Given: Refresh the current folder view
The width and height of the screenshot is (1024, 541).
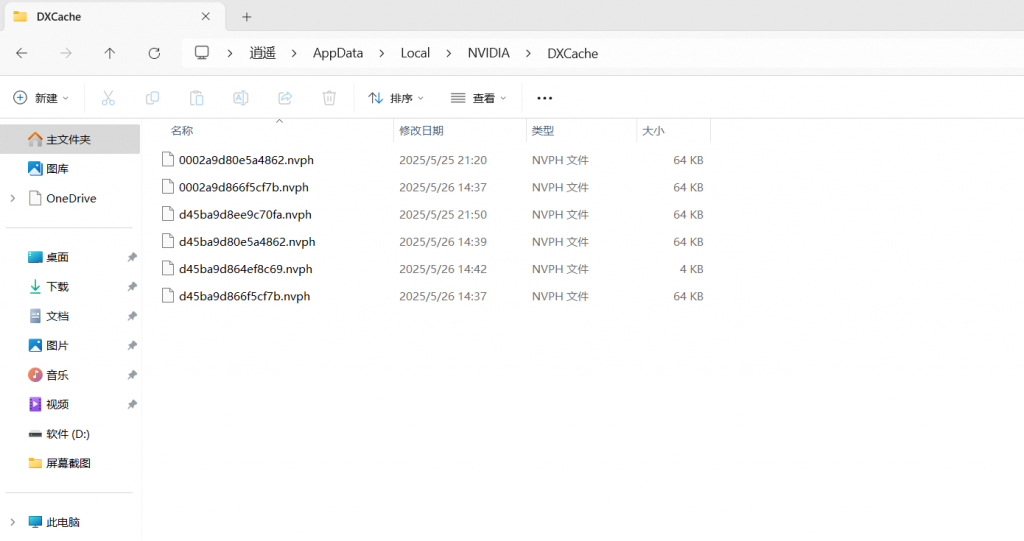Looking at the screenshot, I should pos(154,53).
